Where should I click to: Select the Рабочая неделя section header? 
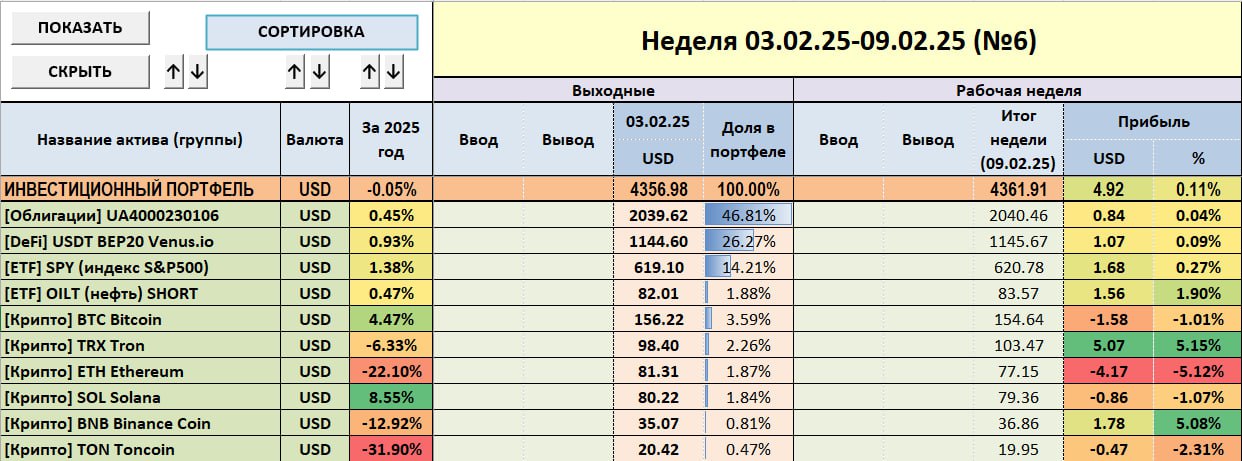[1017, 91]
